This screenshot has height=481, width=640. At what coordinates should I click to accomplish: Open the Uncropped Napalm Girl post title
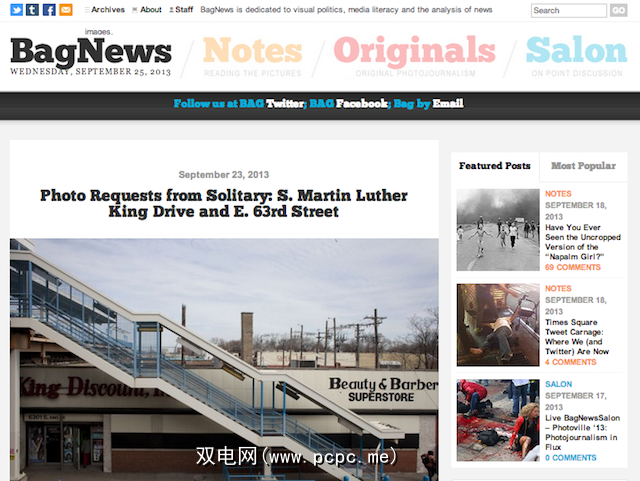[x=583, y=242]
